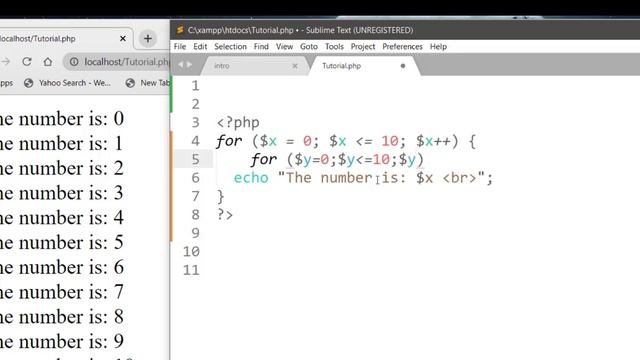Go to browser home page
This screenshot has width=640, height=360.
48,62
